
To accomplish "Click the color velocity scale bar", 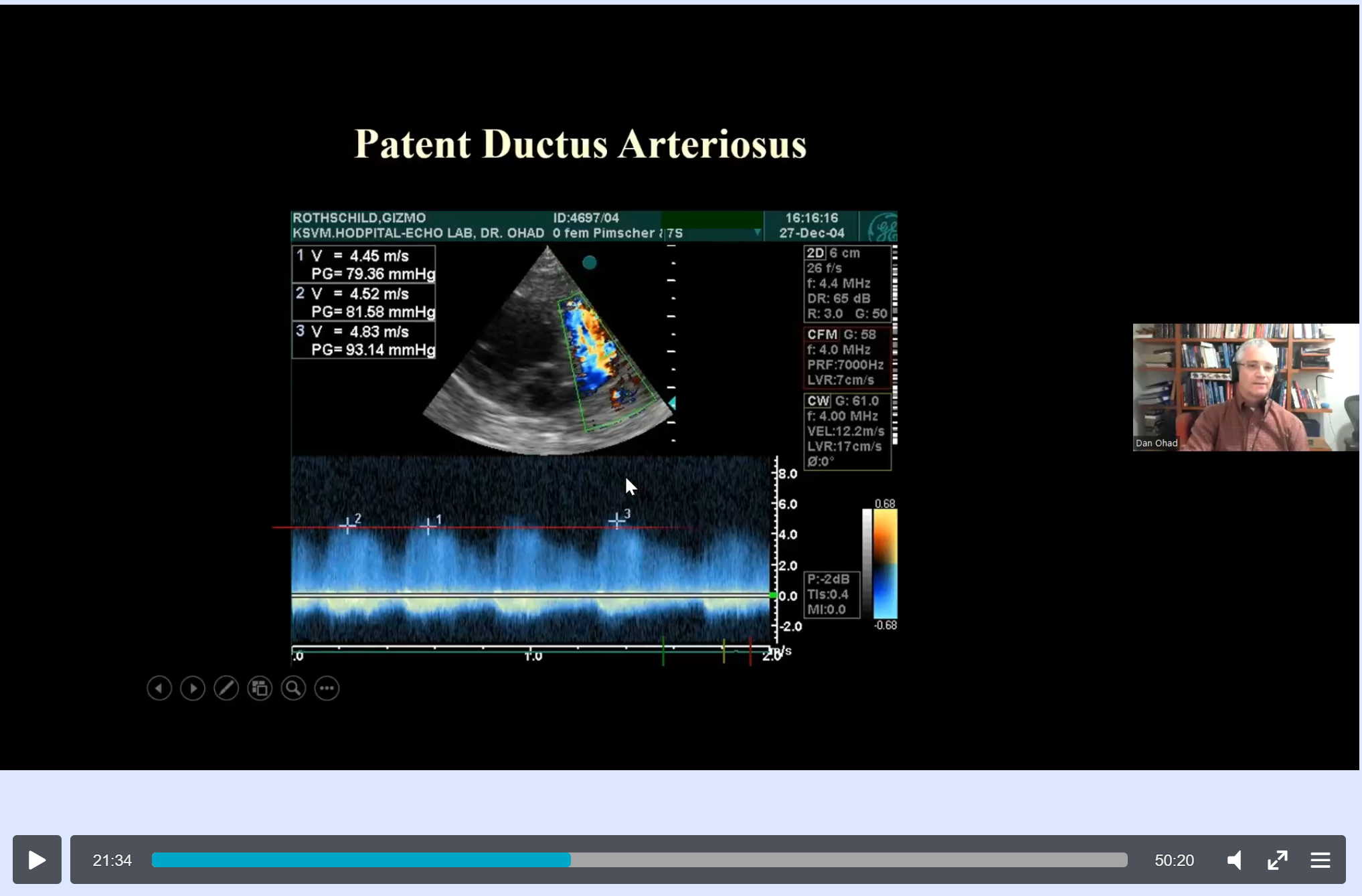I will click(x=885, y=563).
